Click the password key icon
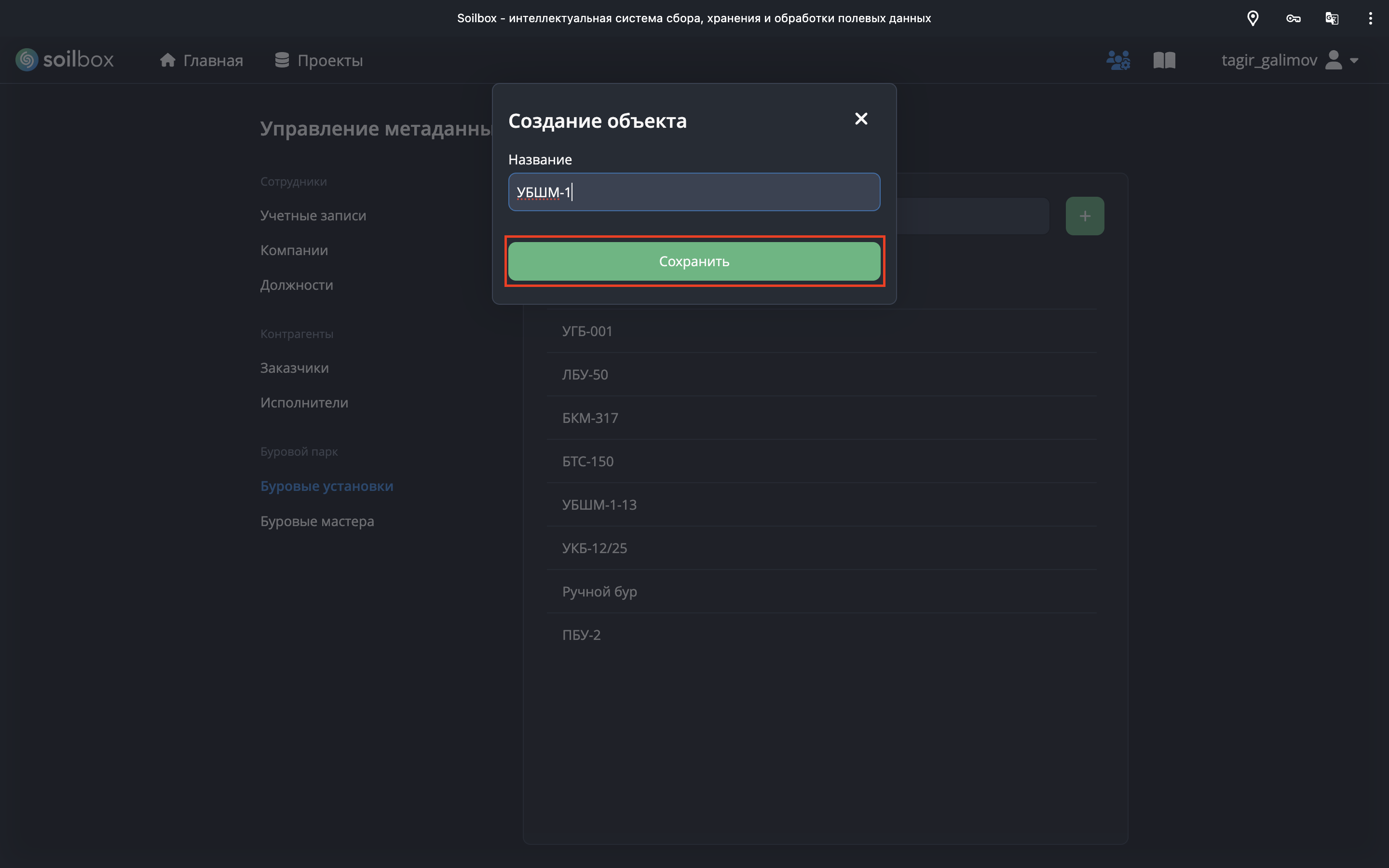The height and width of the screenshot is (868, 1389). [1293, 18]
